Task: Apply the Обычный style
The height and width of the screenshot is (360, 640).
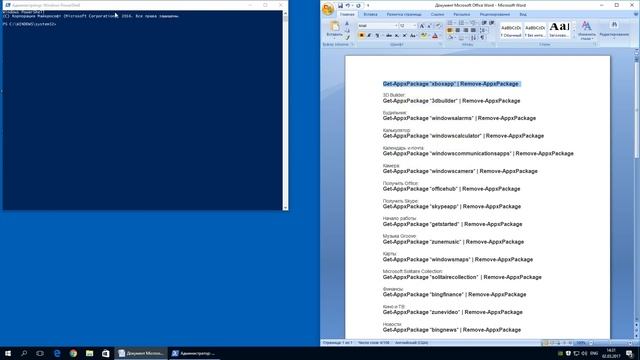Action: pyautogui.click(x=511, y=30)
